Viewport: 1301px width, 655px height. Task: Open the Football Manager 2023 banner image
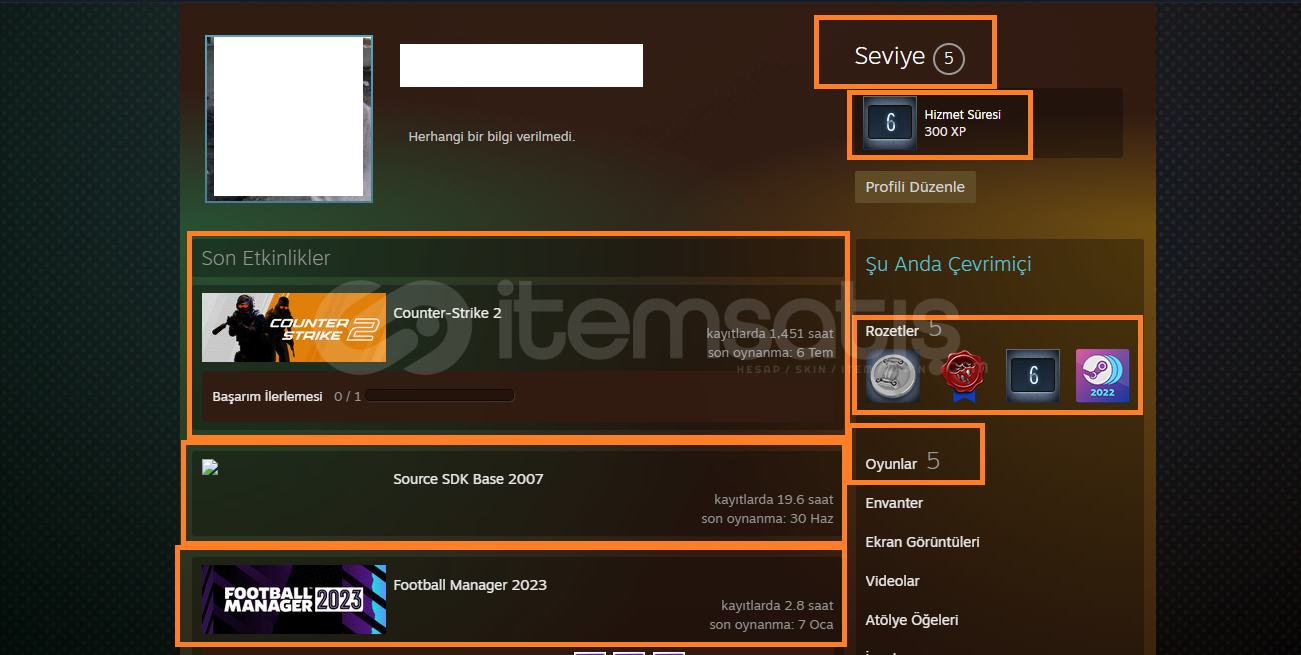294,599
